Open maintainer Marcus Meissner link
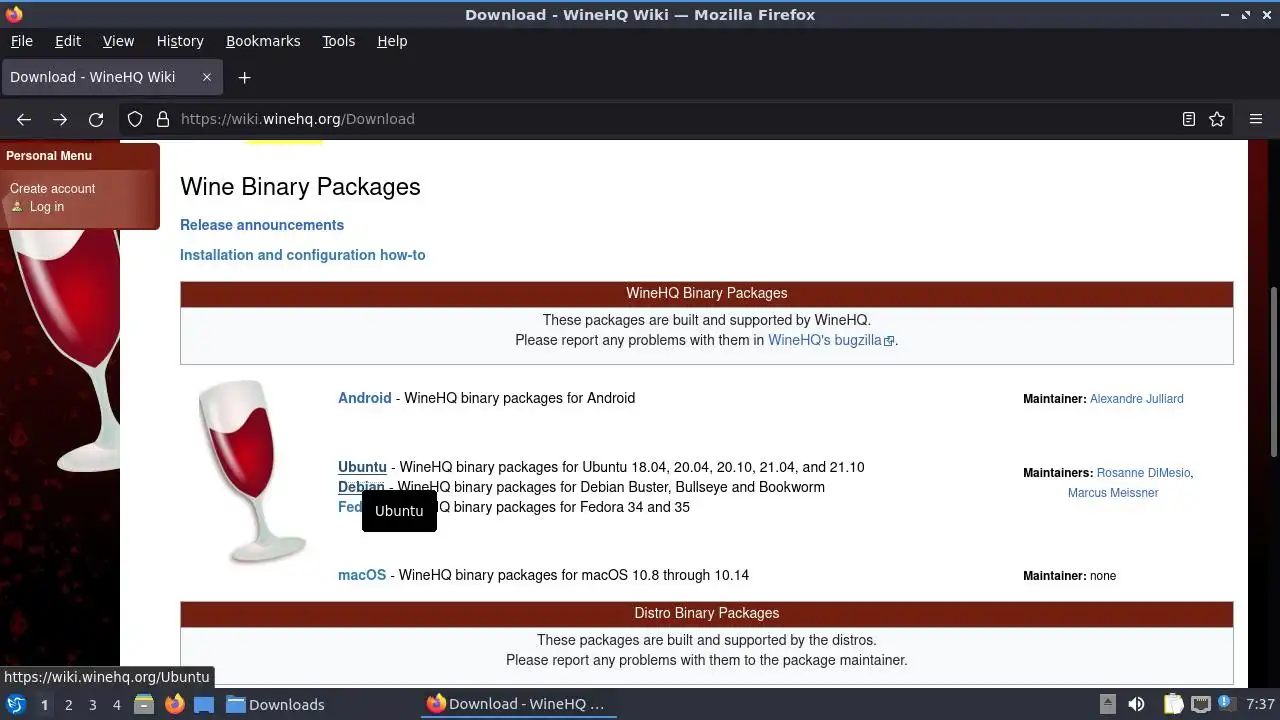The image size is (1280, 720). point(1113,493)
